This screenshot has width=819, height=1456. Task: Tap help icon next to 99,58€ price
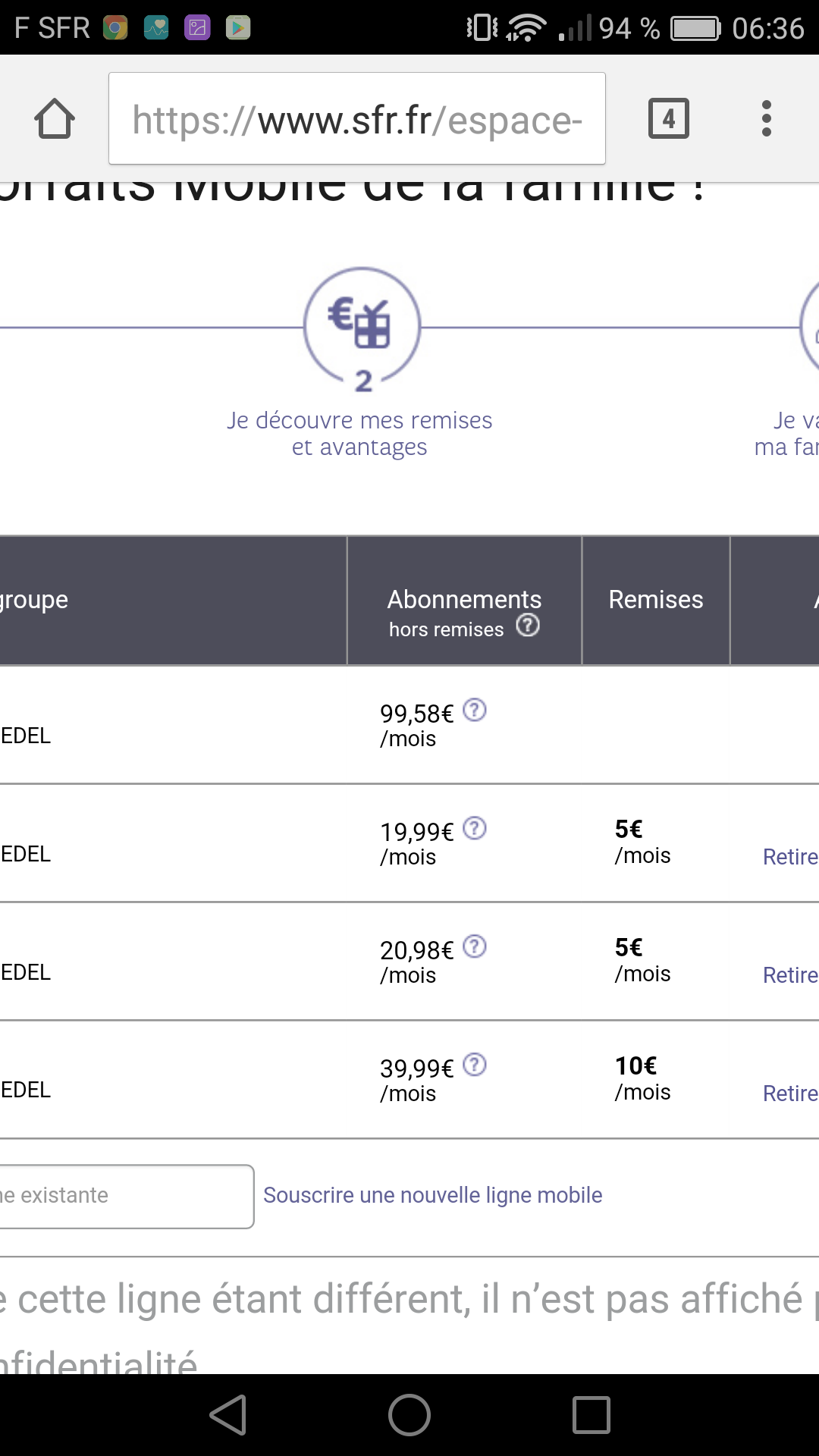(475, 711)
